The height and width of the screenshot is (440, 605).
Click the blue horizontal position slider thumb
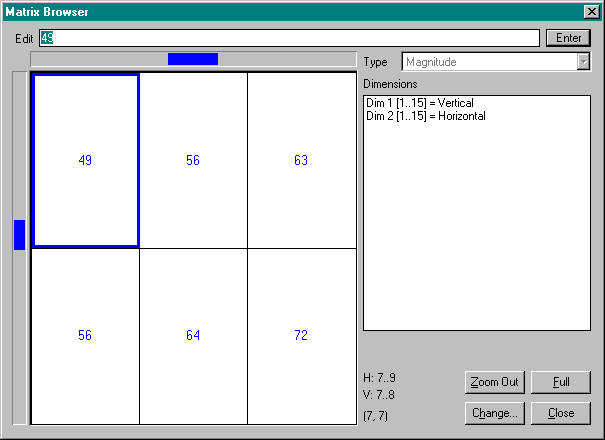pos(193,59)
